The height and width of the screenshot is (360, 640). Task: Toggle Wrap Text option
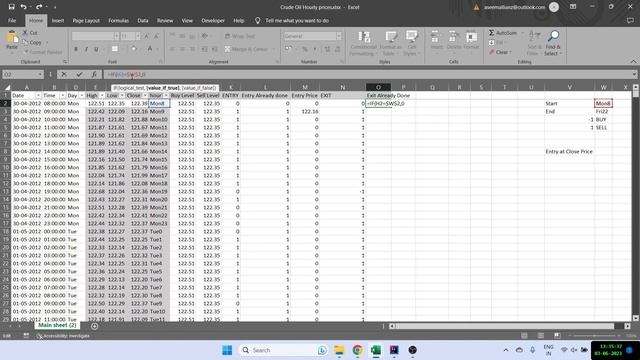[240, 36]
